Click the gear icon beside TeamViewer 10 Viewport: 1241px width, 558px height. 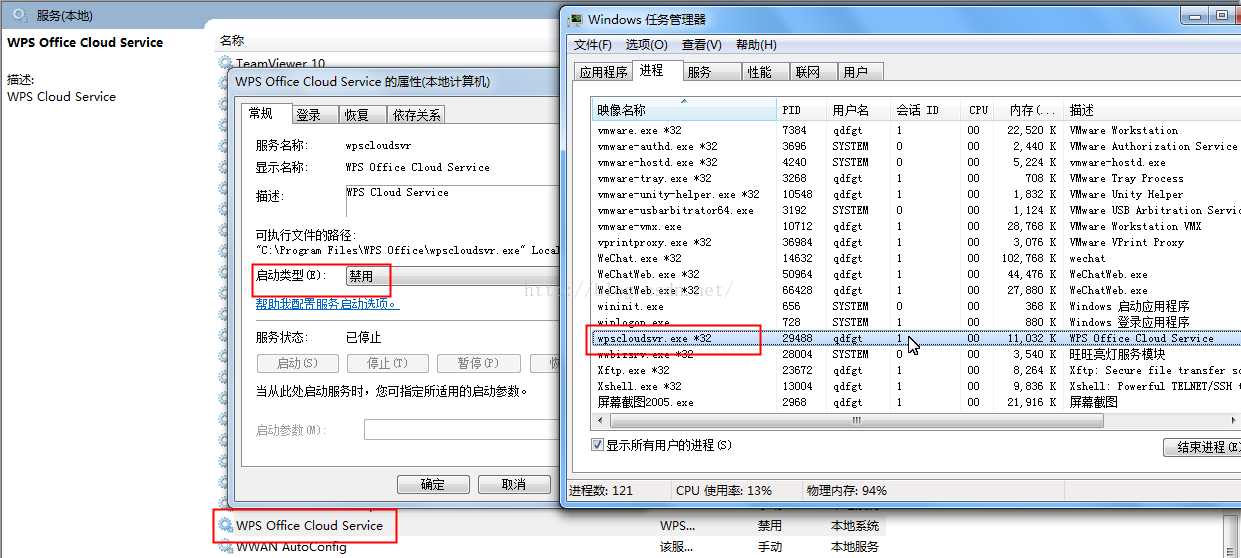pyautogui.click(x=226, y=64)
